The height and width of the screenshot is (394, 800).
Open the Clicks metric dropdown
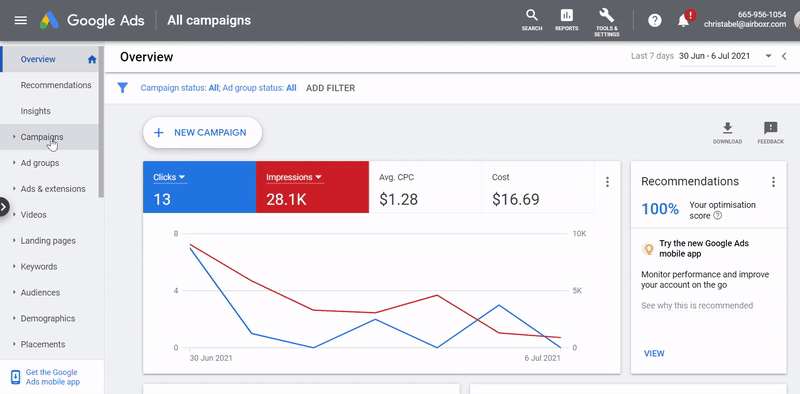point(169,177)
